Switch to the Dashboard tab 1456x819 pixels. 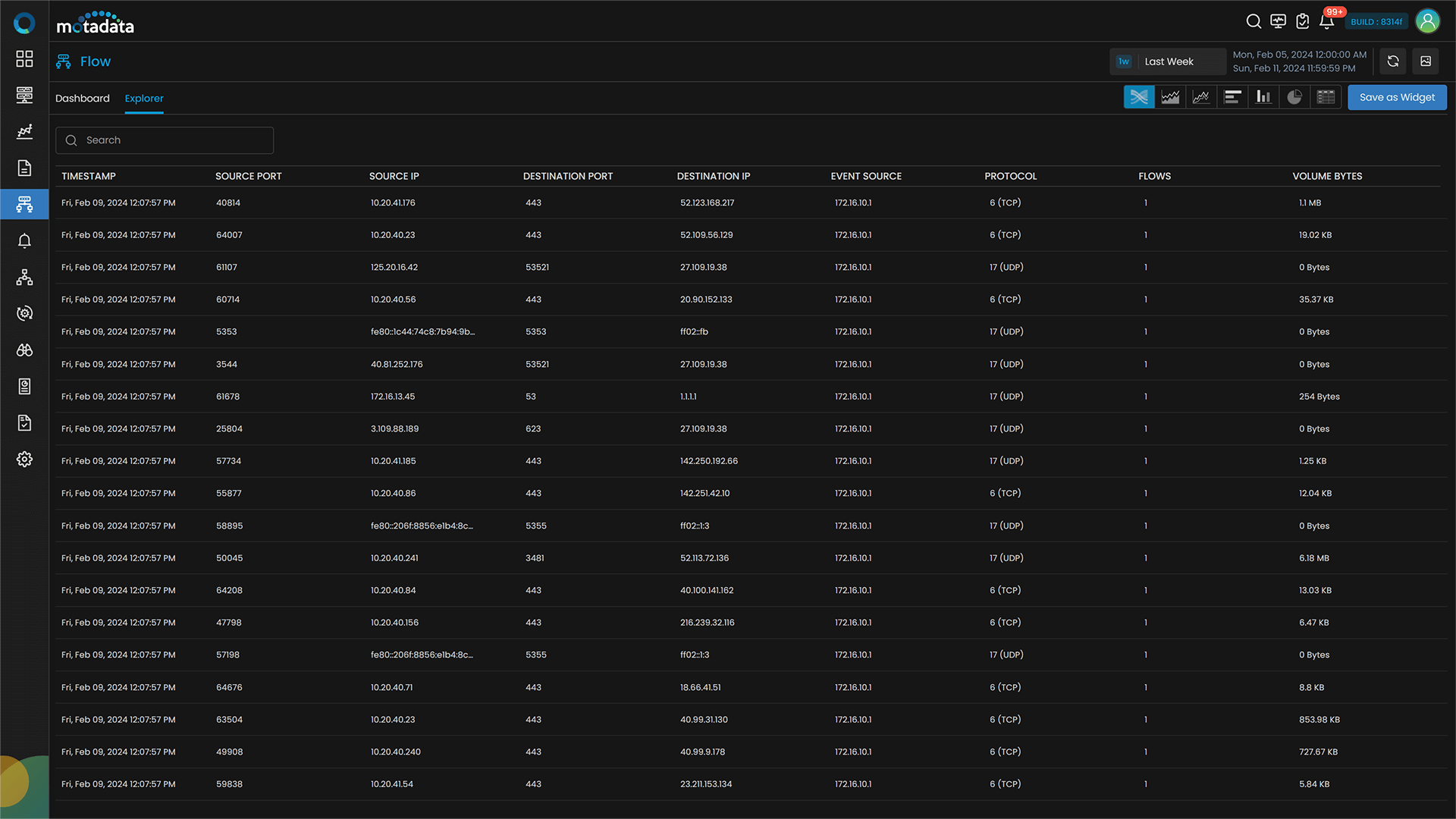coord(82,98)
